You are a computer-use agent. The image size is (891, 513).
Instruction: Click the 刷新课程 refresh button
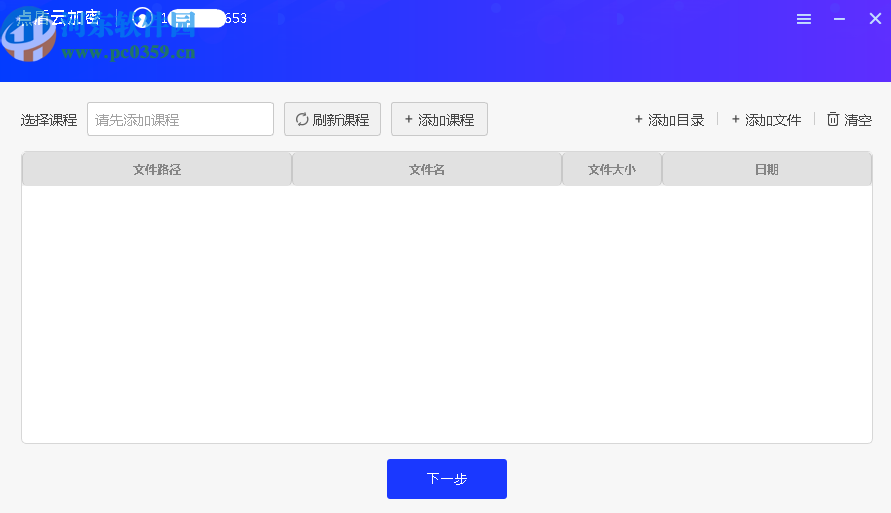coord(332,119)
